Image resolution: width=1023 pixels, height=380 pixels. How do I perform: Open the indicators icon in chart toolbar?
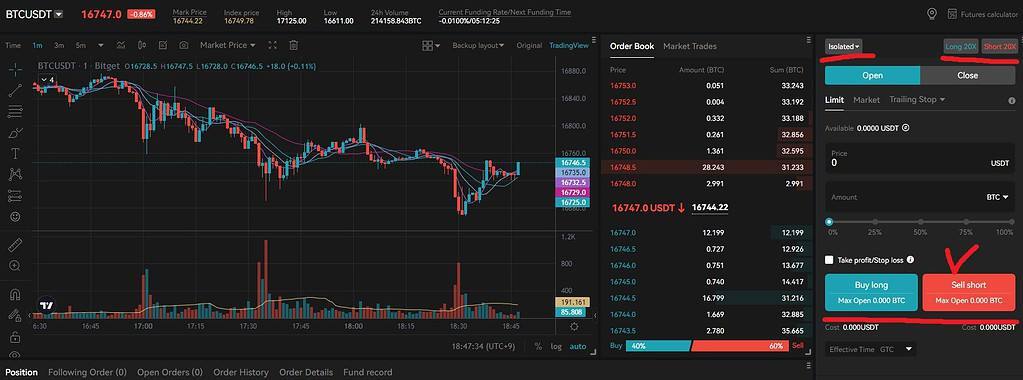coord(121,45)
